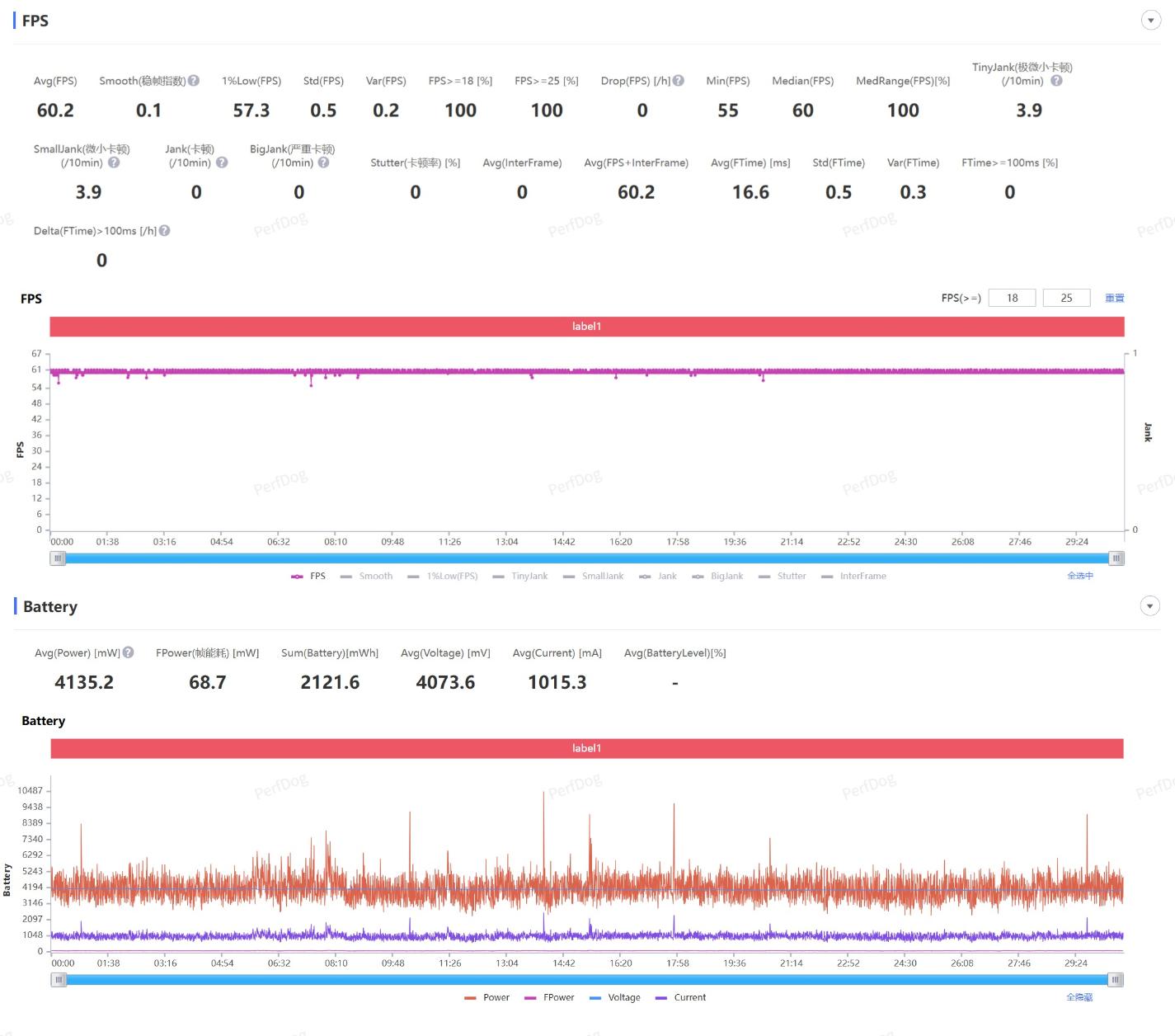This screenshot has height=1036, width=1175.
Task: Click help icon next to Jank (/10min)
Action: tap(222, 162)
